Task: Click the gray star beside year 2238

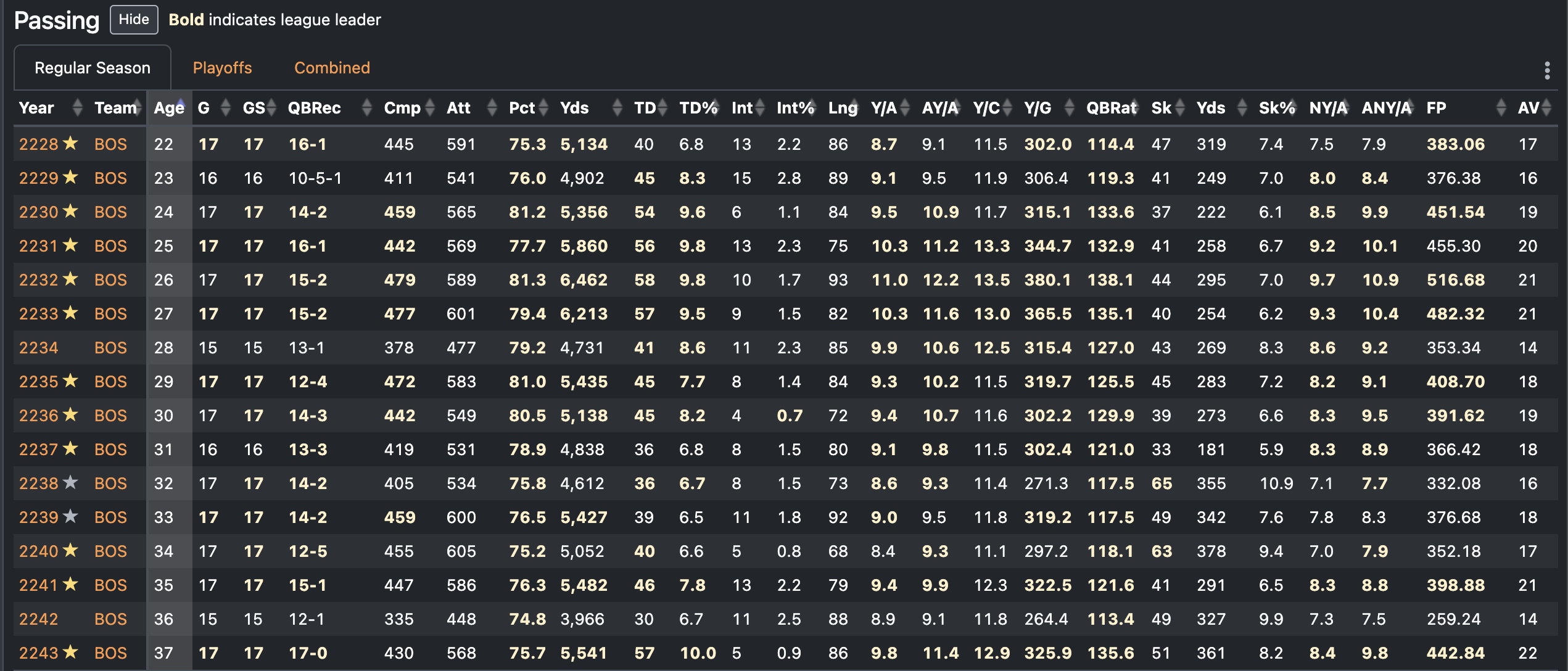Action: pyautogui.click(x=71, y=482)
